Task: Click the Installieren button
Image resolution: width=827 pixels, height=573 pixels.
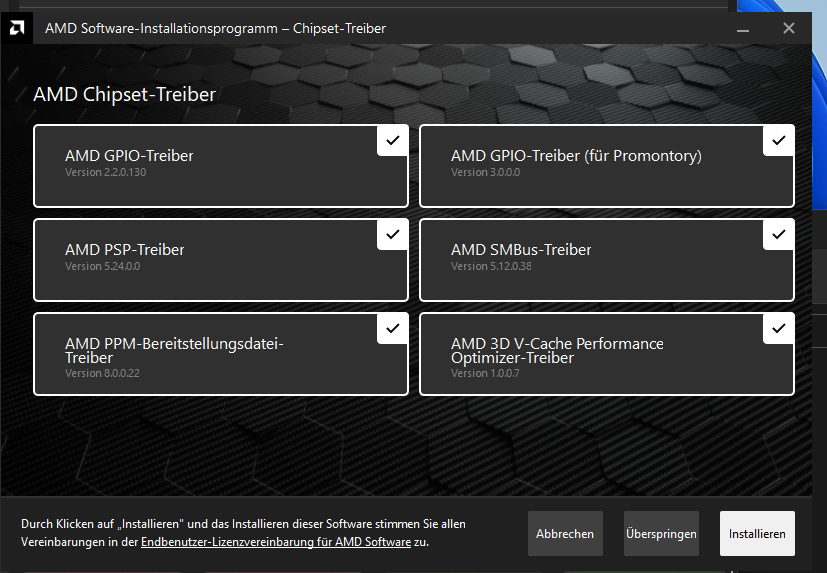Action: click(x=757, y=533)
